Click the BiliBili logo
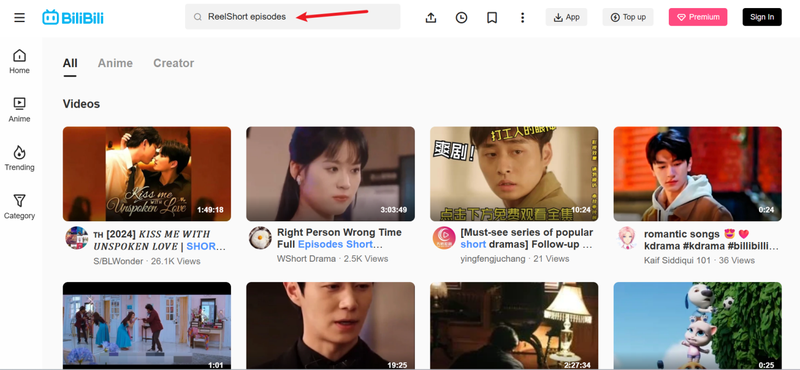Viewport: 800px width, 370px height. click(73, 17)
